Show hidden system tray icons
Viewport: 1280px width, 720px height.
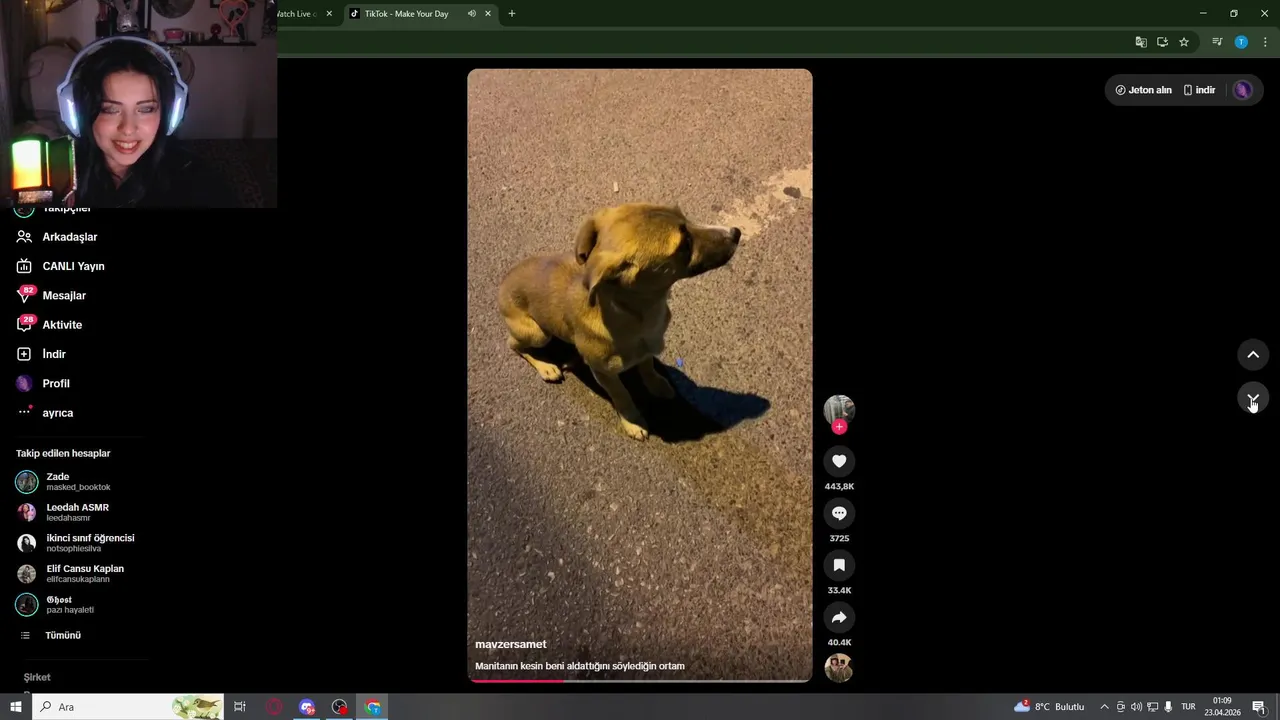tap(1104, 707)
